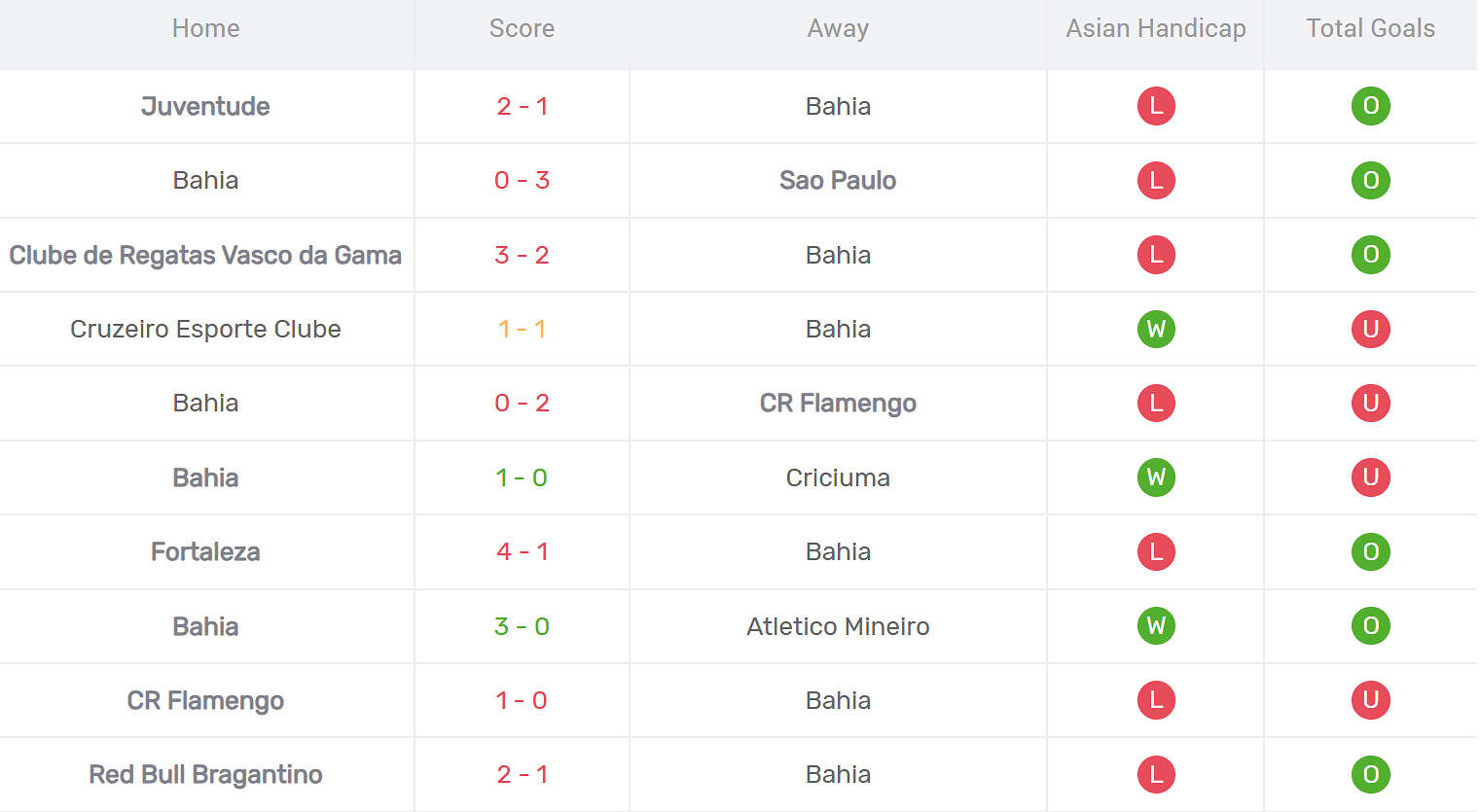
Task: Click red U badge in Cruzeiro Esporte Clube row
Action: point(1370,329)
